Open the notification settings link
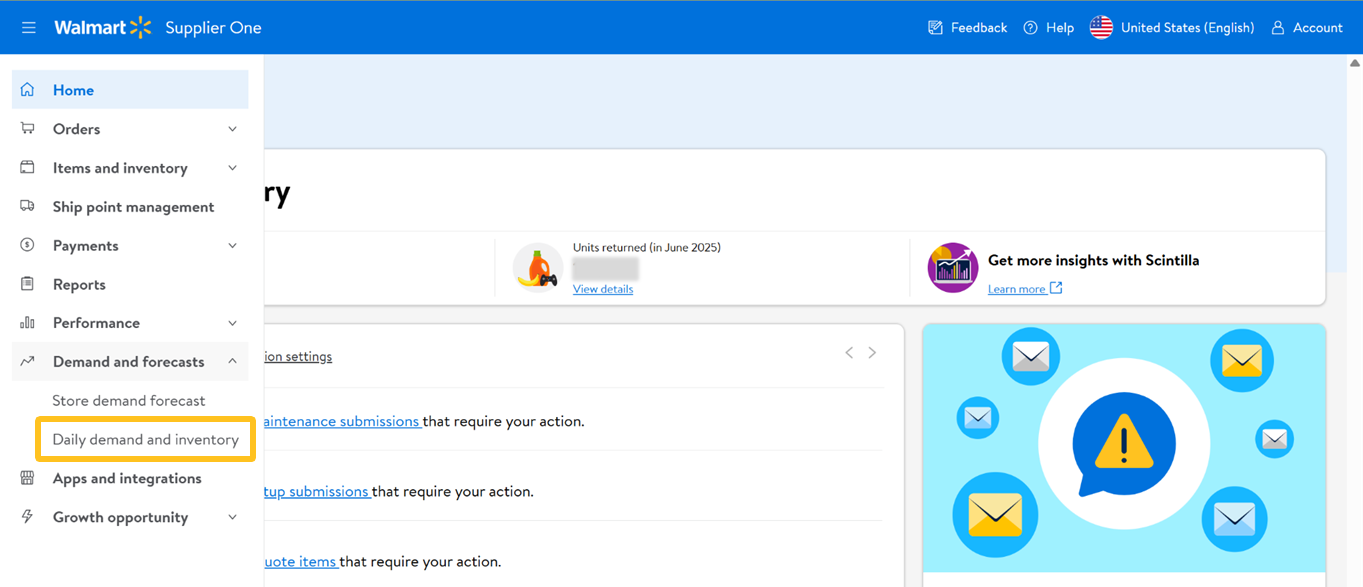1363x587 pixels. tap(298, 356)
